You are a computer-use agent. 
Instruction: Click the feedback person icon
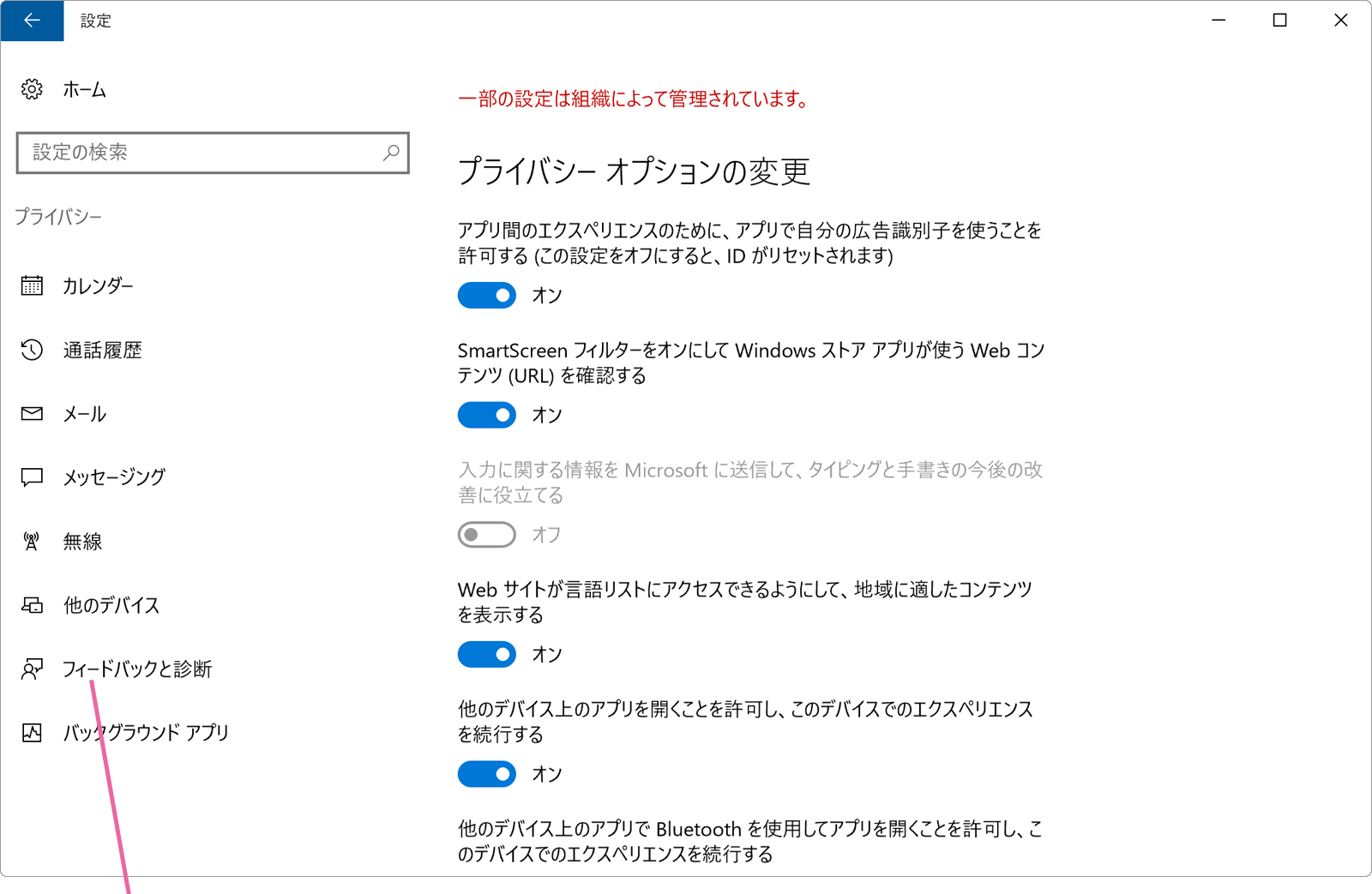tap(32, 669)
